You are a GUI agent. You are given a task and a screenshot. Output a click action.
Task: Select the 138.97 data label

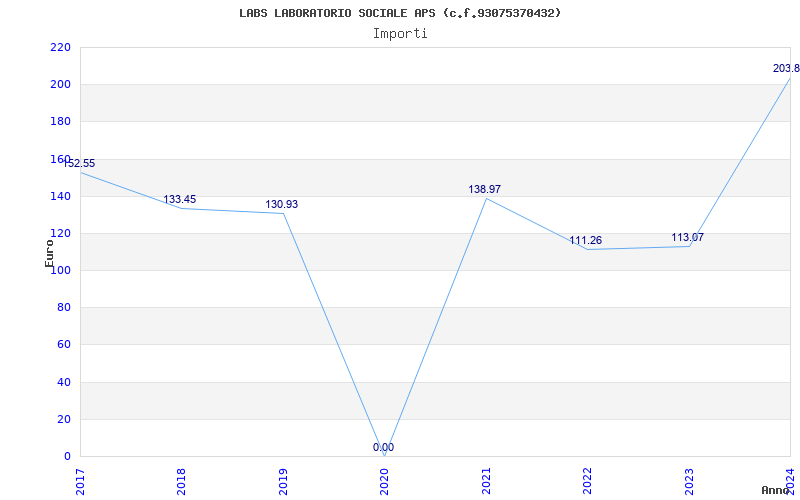point(485,189)
